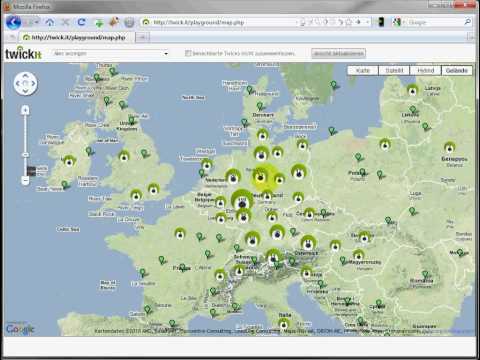Click the twick marker in western Ireland
This screenshot has width=480, height=360.
coord(69,162)
